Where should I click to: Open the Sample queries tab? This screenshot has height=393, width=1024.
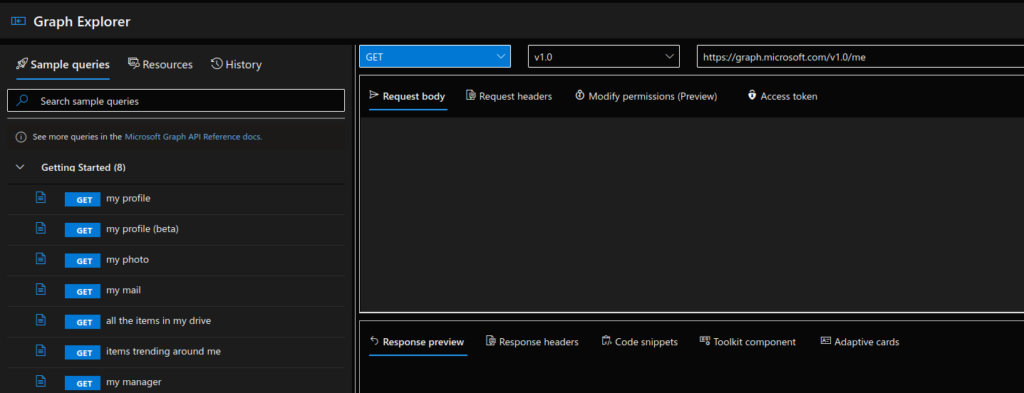63,65
